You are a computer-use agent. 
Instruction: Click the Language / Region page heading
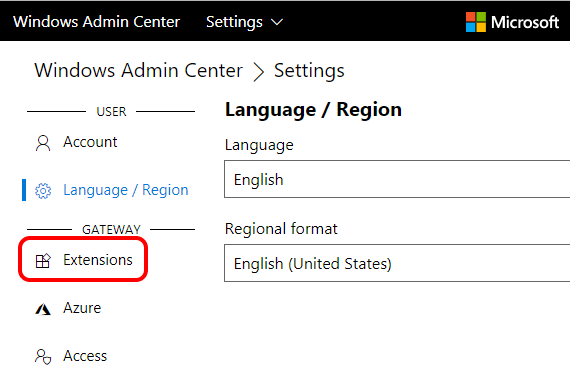pos(313,110)
